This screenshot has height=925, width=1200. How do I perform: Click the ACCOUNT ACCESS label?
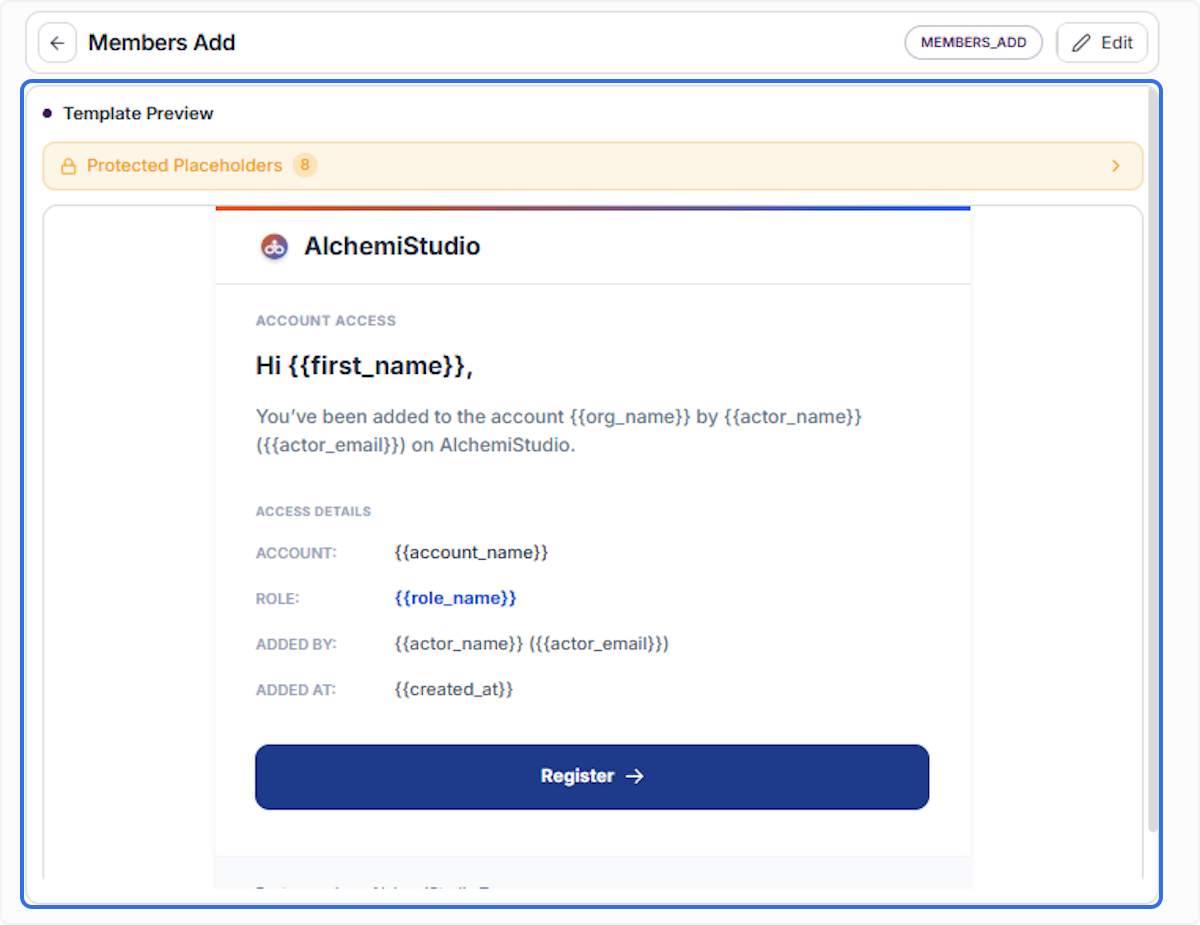pyautogui.click(x=326, y=321)
